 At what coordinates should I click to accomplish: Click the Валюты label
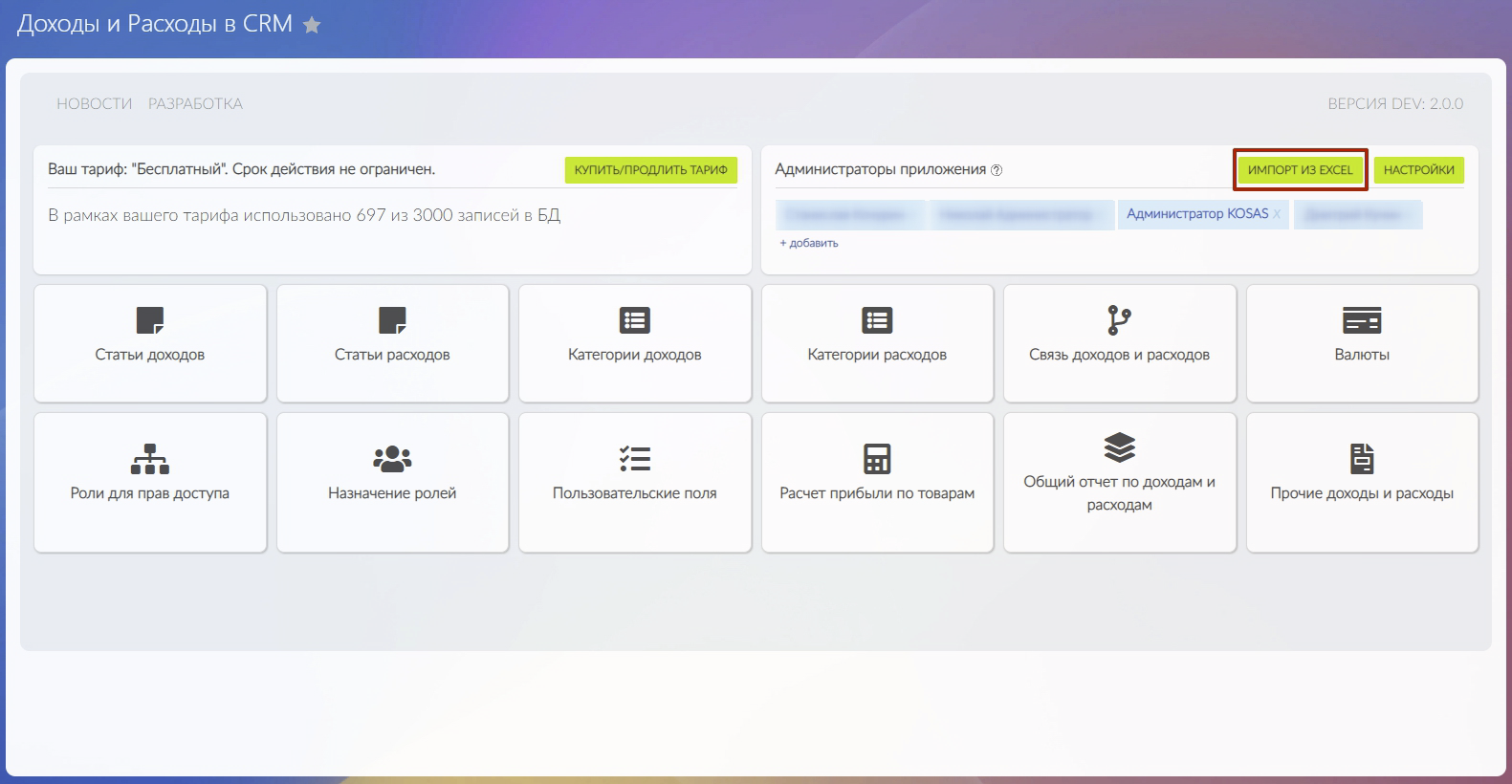1362,355
